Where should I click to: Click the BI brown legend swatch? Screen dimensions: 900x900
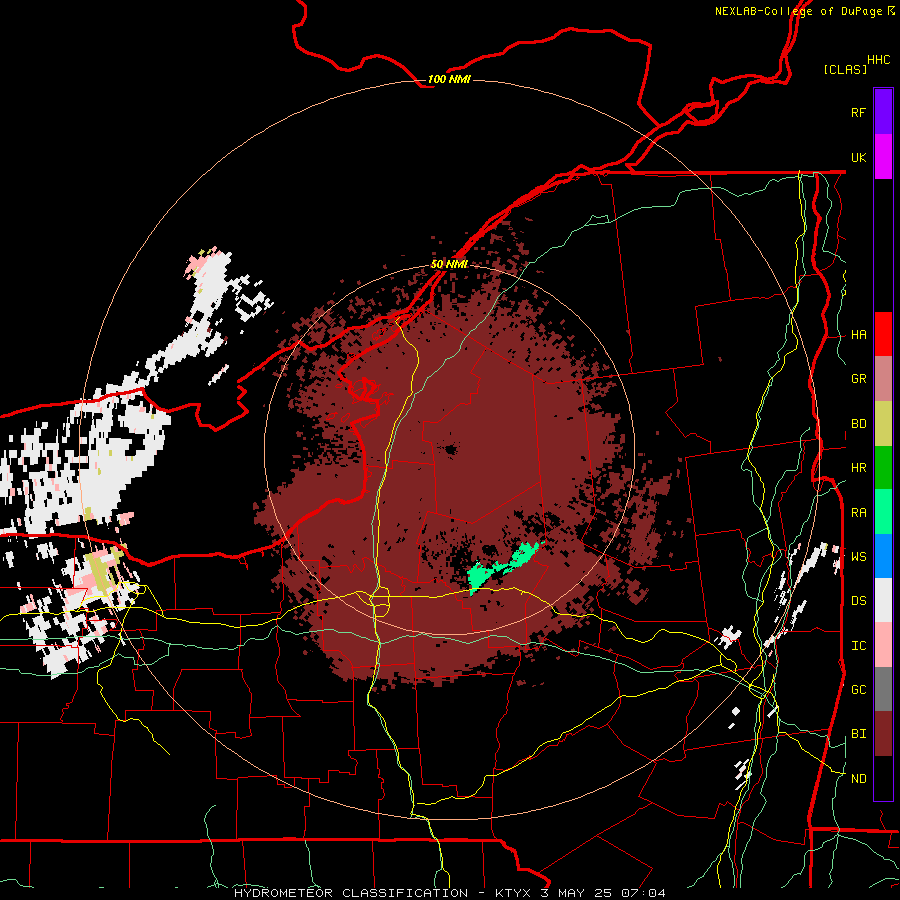tap(883, 734)
